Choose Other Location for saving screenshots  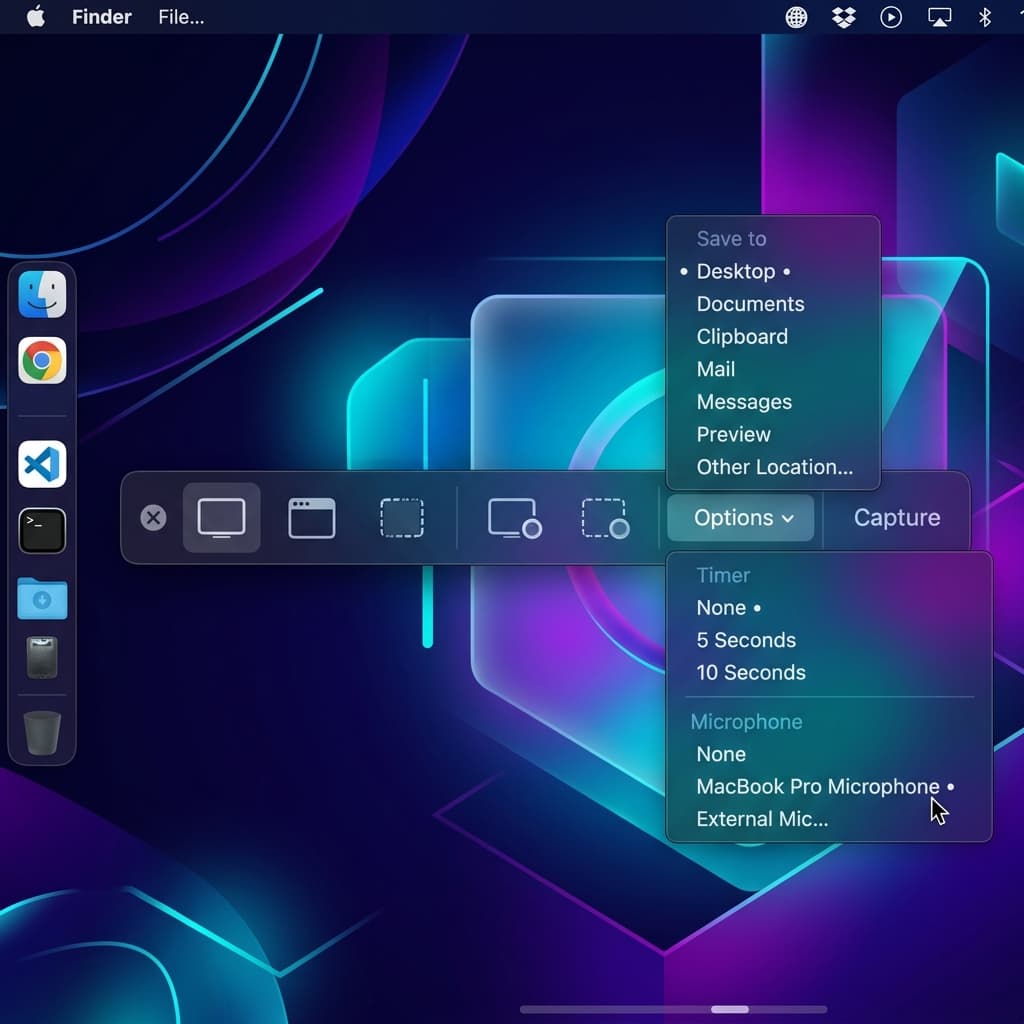click(775, 467)
